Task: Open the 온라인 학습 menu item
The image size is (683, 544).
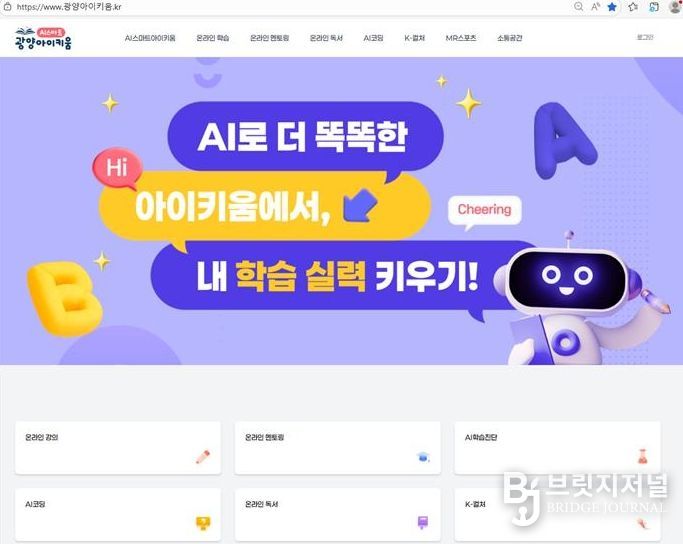Action: coord(213,38)
